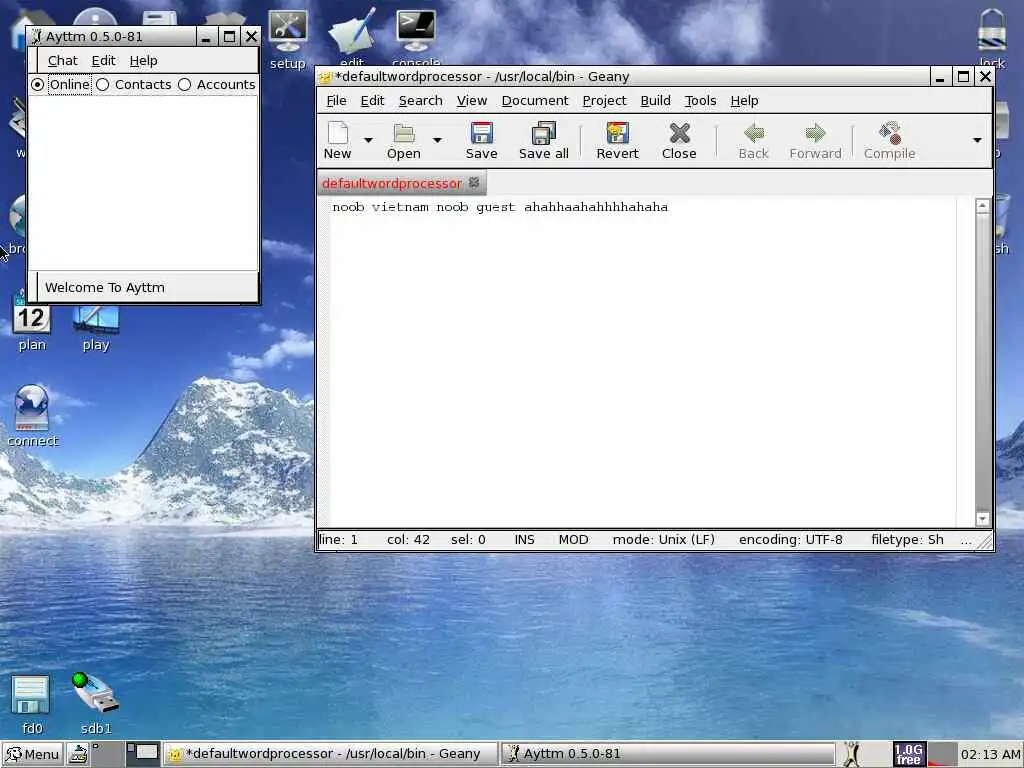Close the defaultwordprocessor tab with its x icon
Screen dimensions: 1024x768
coord(474,183)
